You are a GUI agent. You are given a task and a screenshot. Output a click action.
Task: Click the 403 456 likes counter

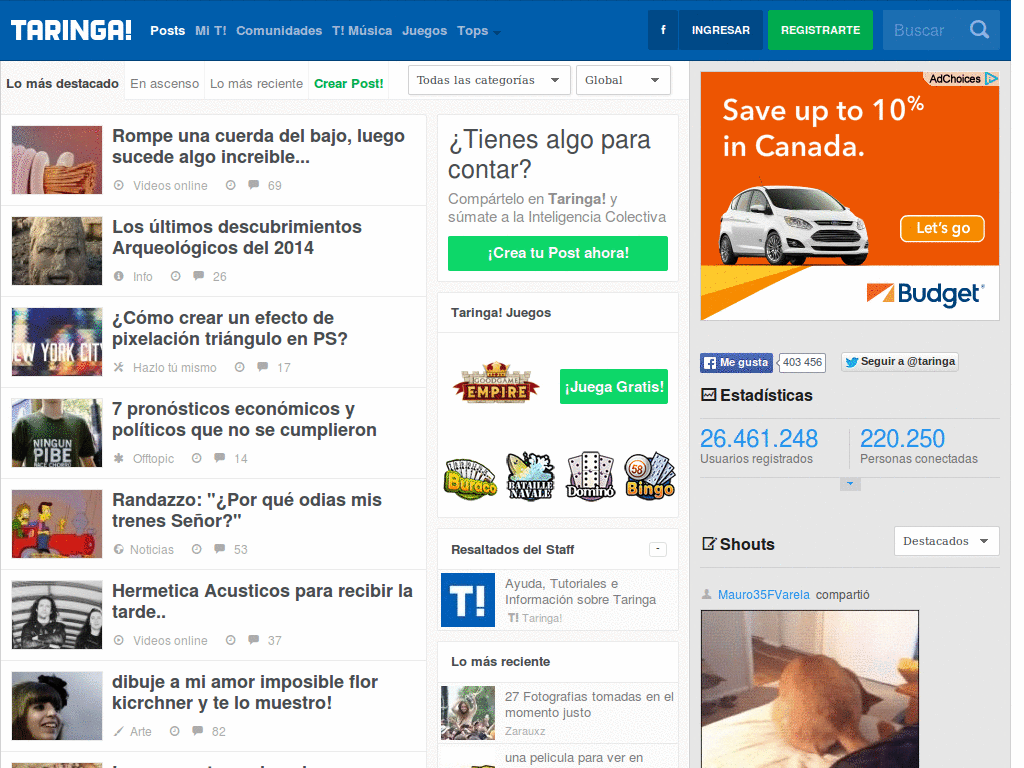803,362
